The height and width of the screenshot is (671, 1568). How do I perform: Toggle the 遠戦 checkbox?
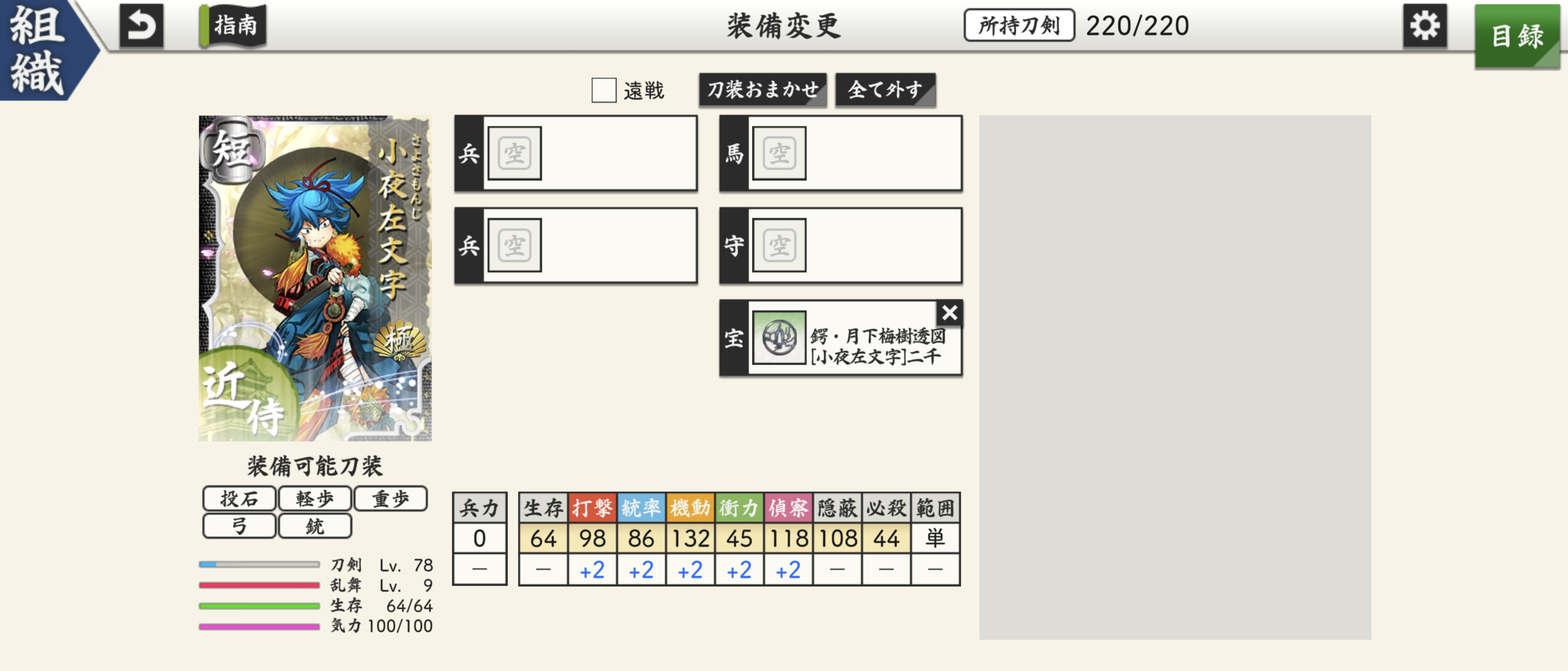603,90
